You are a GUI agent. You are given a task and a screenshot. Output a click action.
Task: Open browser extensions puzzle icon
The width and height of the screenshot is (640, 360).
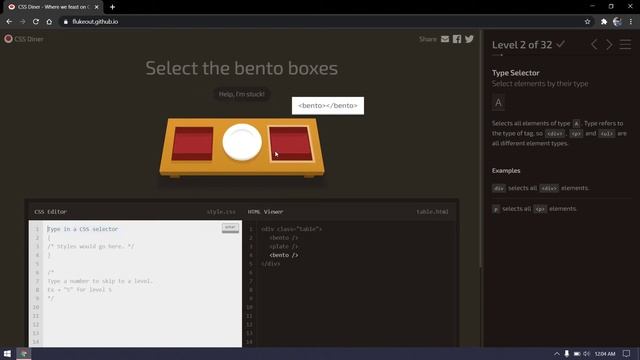coord(604,22)
